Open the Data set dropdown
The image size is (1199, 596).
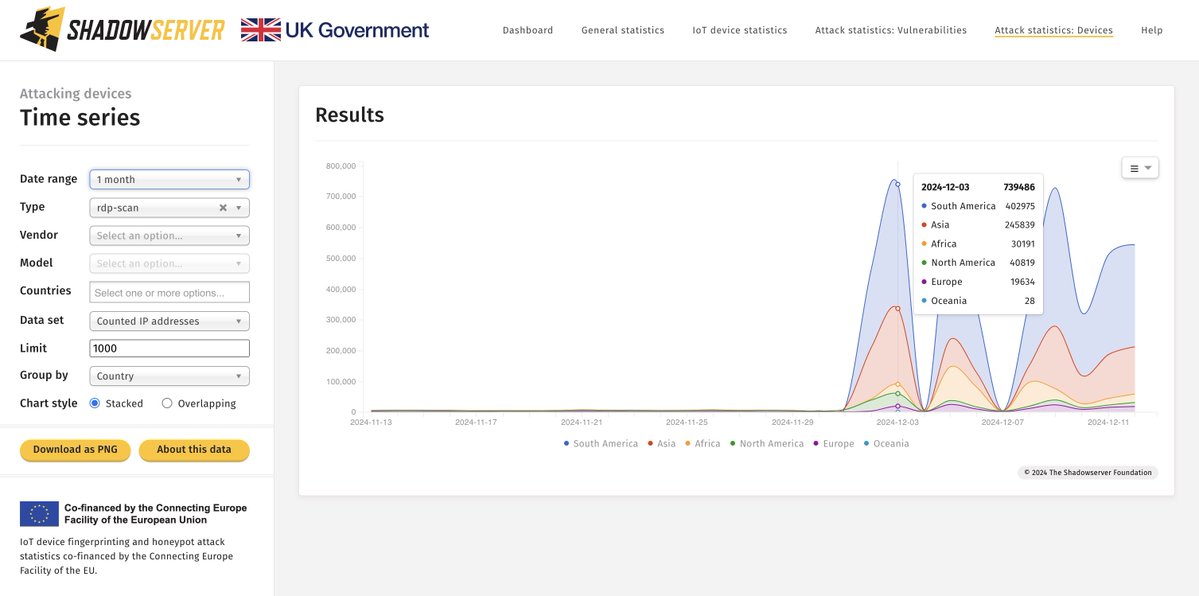click(x=169, y=321)
